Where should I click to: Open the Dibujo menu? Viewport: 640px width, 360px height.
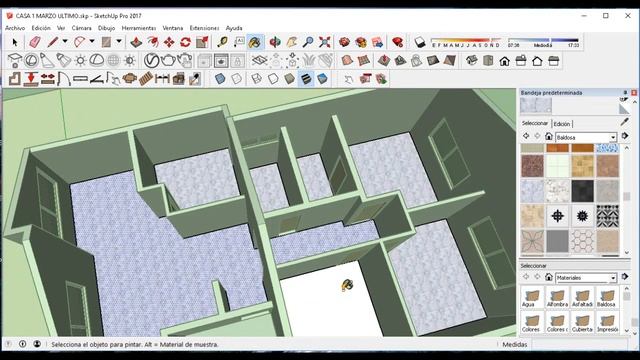pos(107,28)
